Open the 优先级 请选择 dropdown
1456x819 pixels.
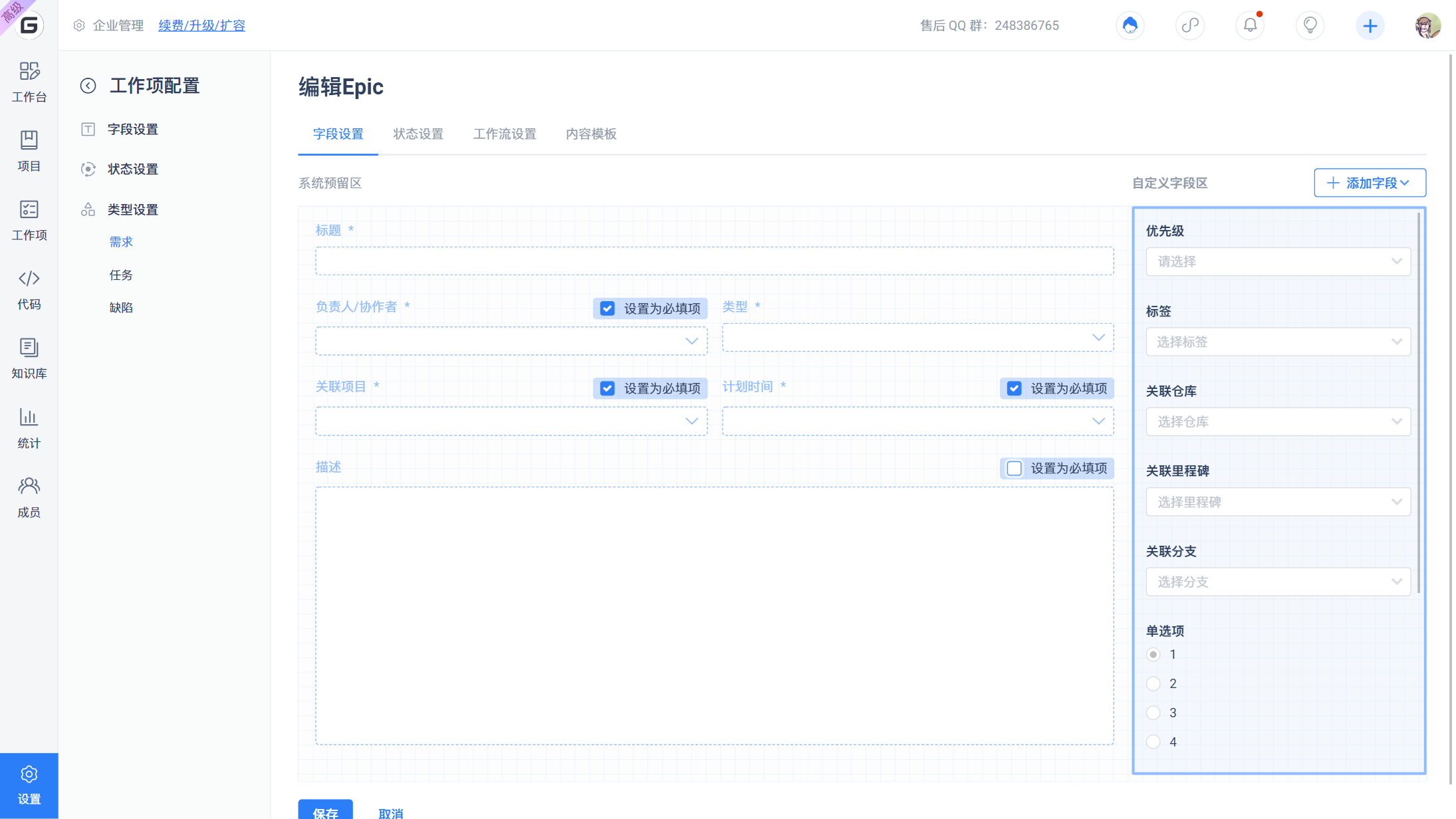click(x=1278, y=262)
